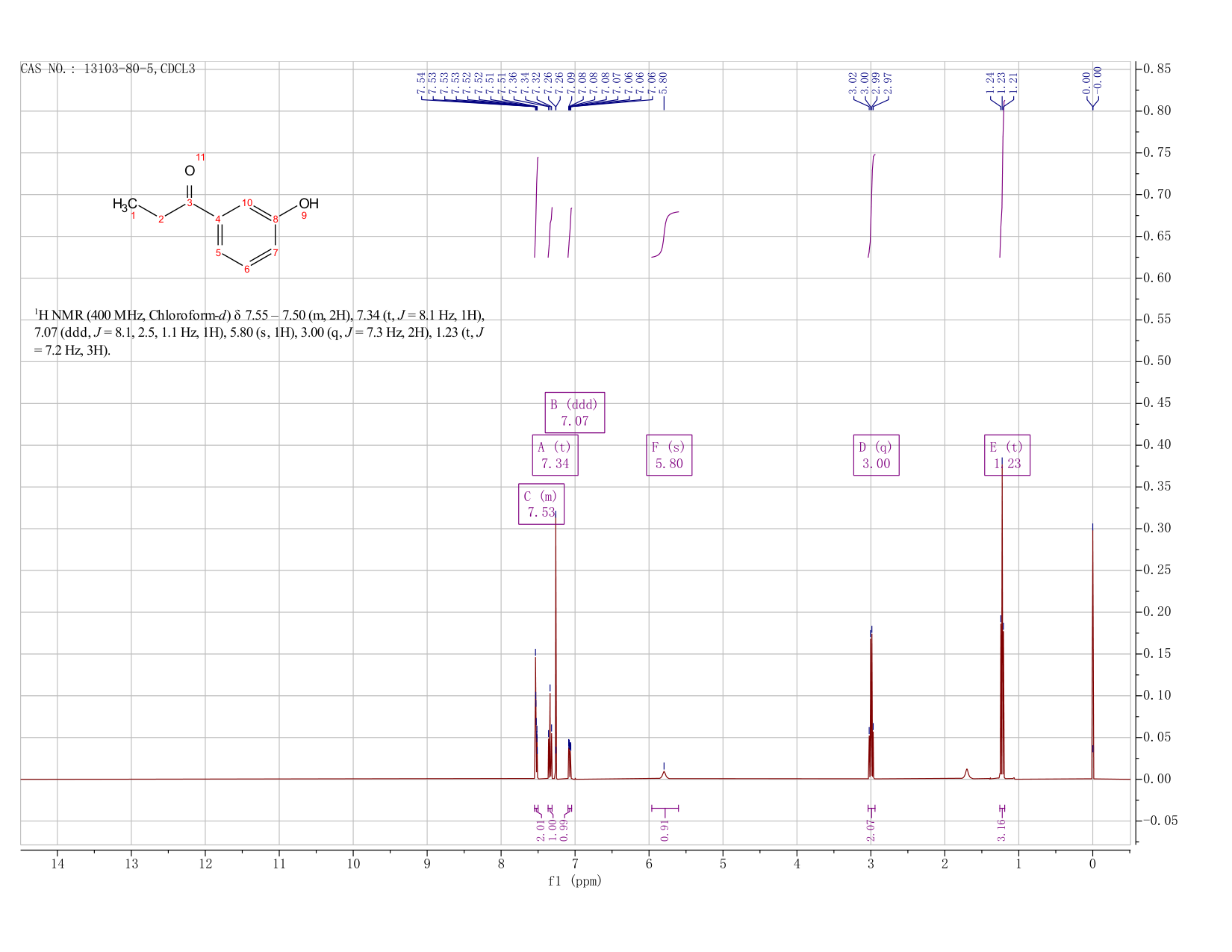Image resolution: width=1232 pixels, height=952 pixels.
Task: Click the triplet peak at 1.23 ppm
Action: pos(1001,620)
